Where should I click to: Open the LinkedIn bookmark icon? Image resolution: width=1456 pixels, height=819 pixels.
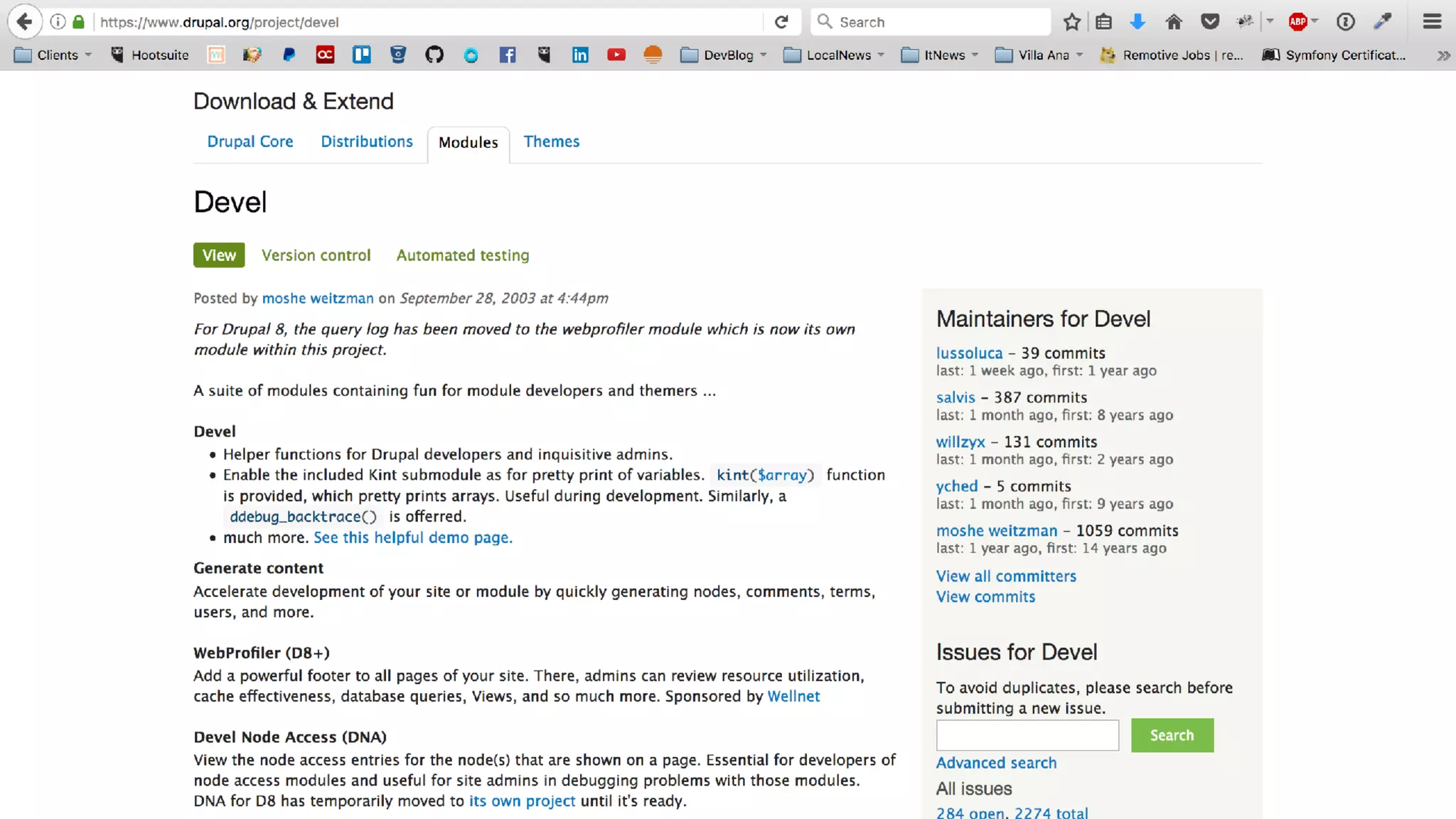[580, 55]
